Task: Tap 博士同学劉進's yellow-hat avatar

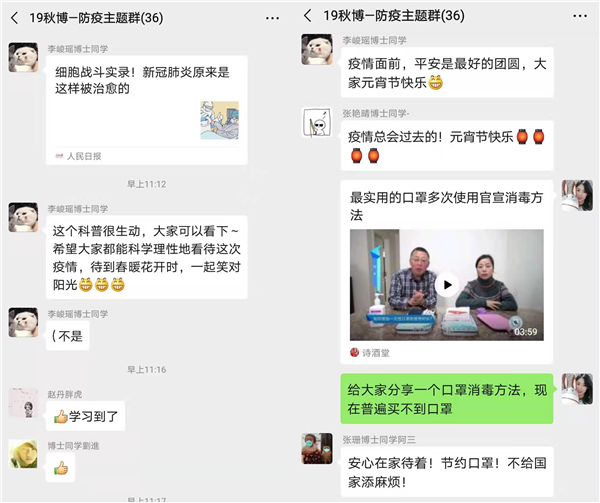Action: [23, 454]
